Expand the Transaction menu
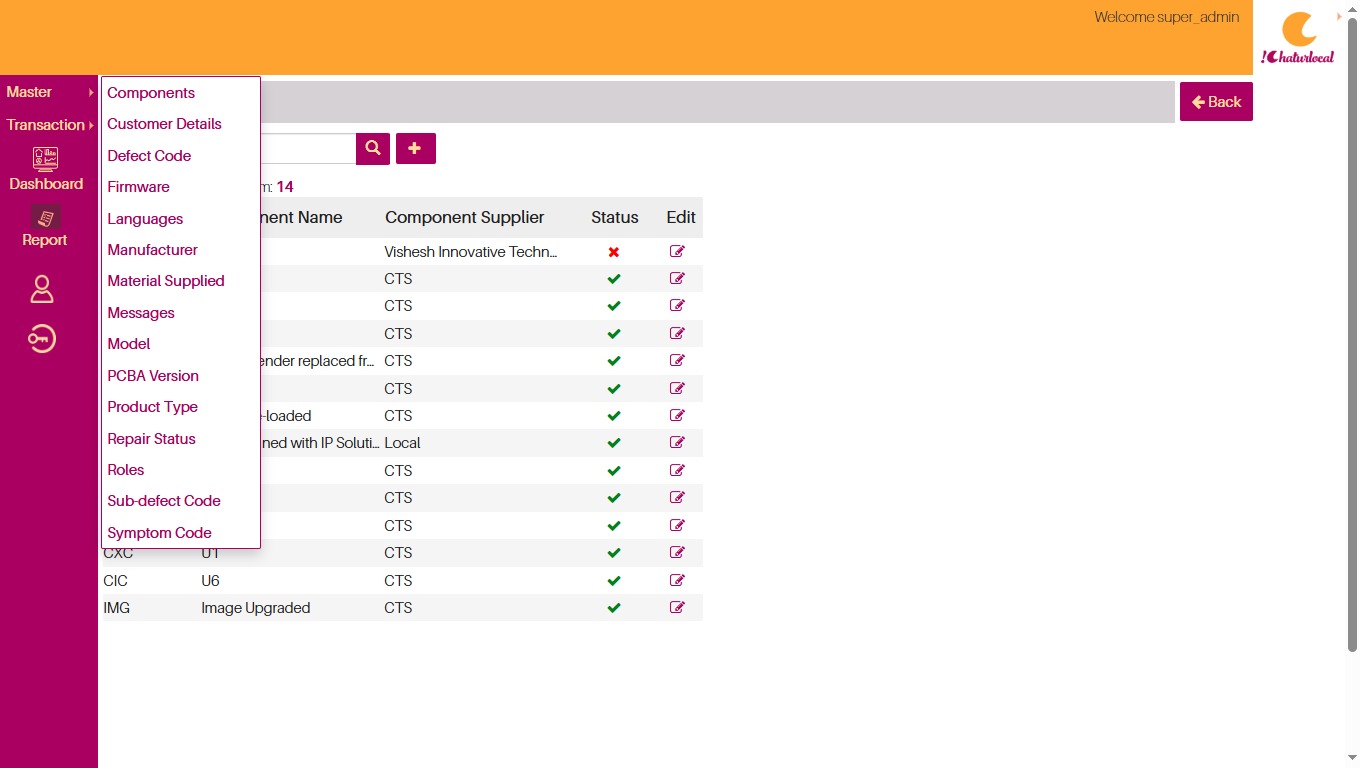1360x768 pixels. tap(49, 125)
